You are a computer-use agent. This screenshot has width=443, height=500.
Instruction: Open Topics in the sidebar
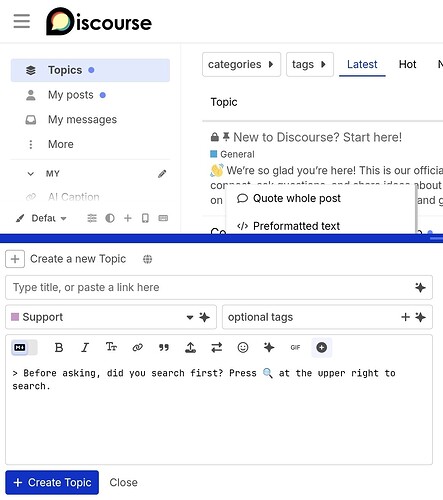pos(90,70)
